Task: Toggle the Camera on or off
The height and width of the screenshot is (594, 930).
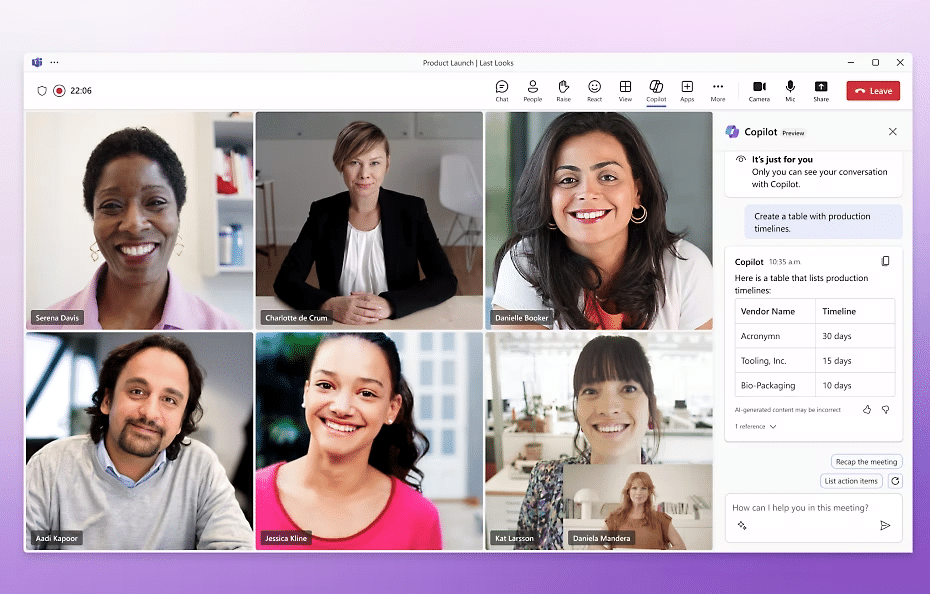Action: click(759, 90)
